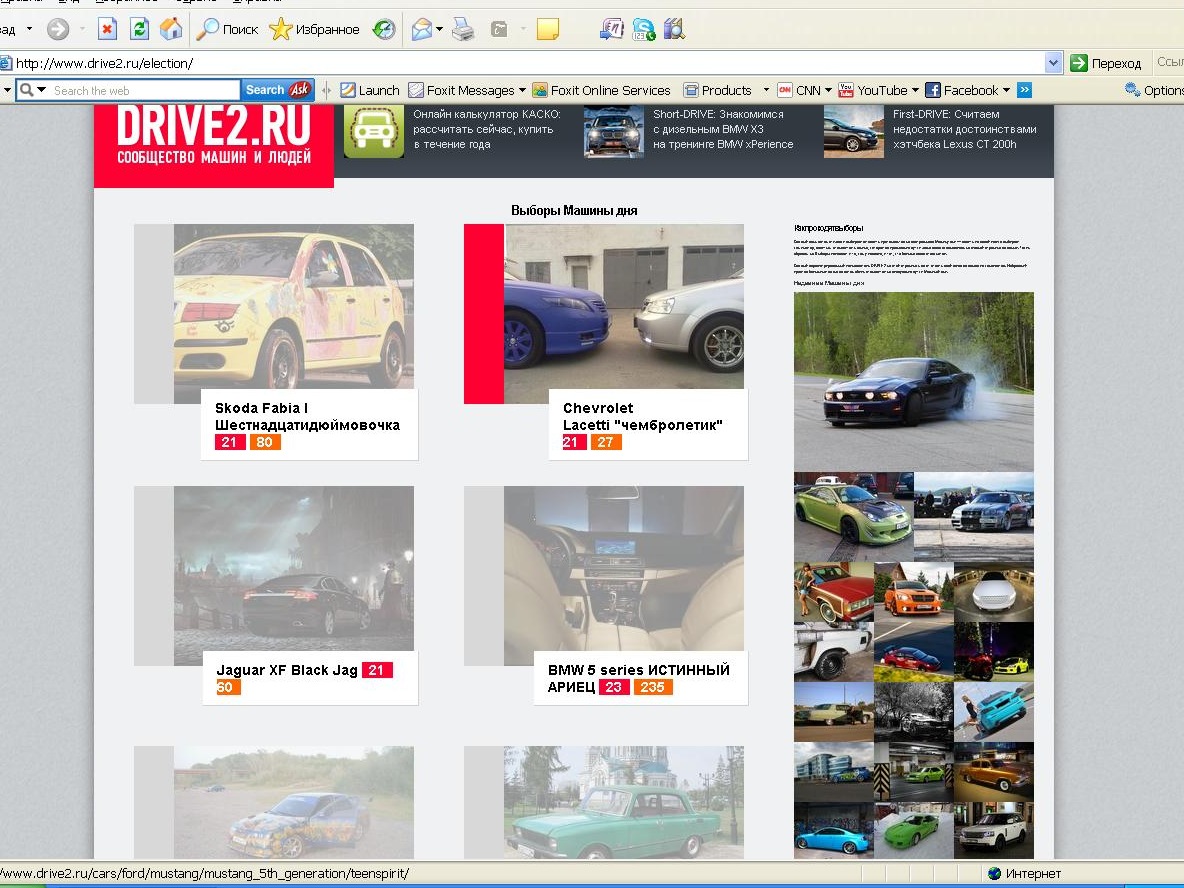Open Jaguar XF Black Jag photo
1184x888 pixels.
point(294,568)
